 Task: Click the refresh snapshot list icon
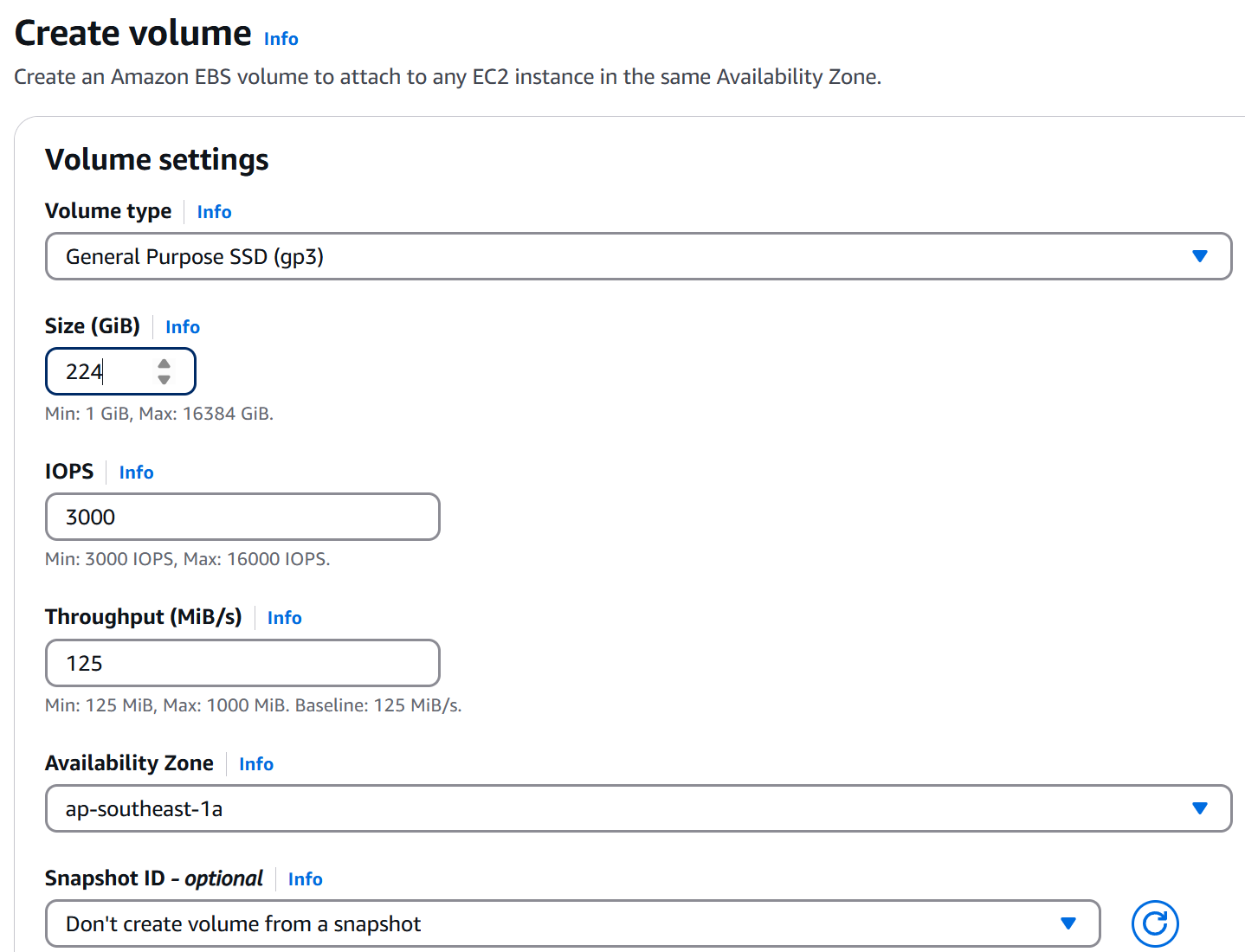[1155, 923]
